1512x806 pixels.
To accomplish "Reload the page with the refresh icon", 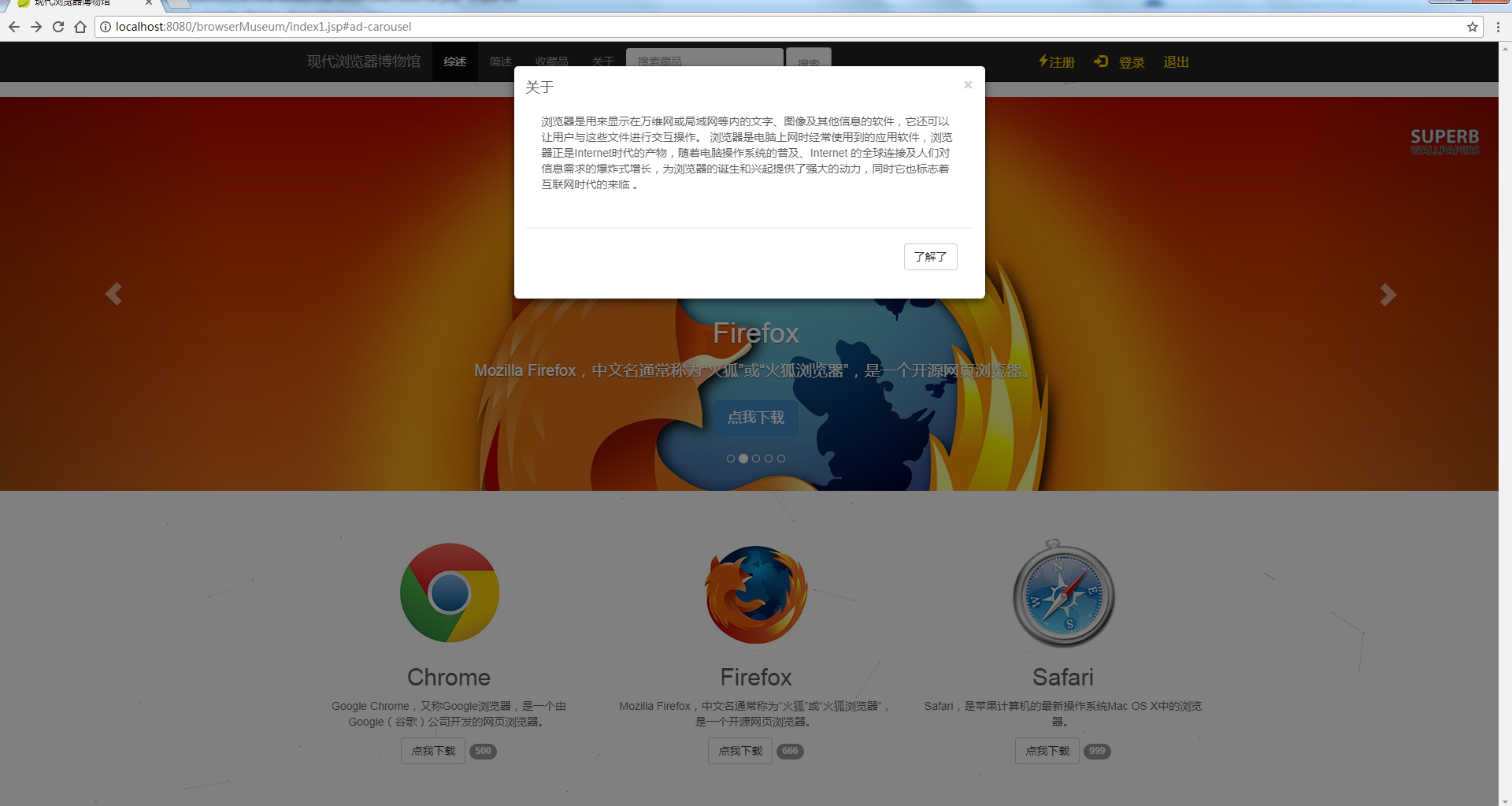I will tap(58, 27).
